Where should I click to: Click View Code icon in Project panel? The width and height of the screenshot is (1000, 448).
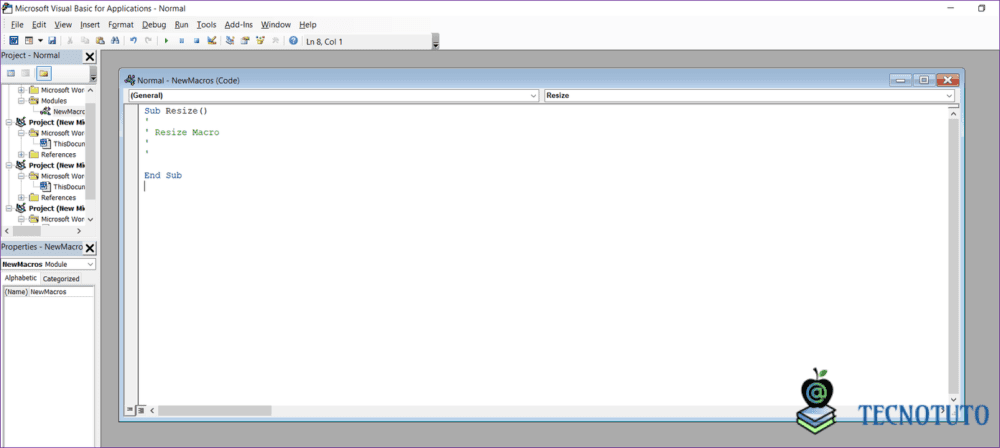pos(11,73)
